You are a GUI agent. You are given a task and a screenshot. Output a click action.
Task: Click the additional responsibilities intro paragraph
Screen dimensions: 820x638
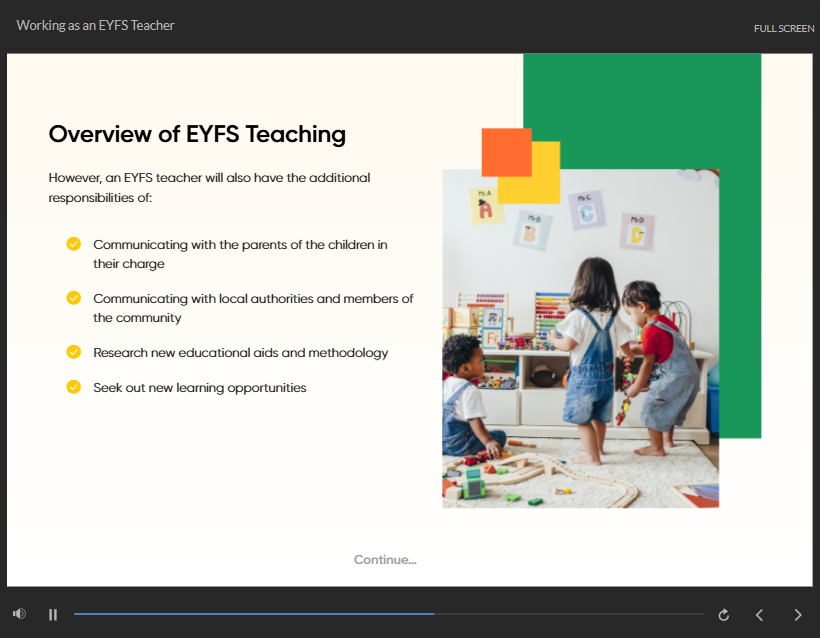pyautogui.click(x=209, y=188)
